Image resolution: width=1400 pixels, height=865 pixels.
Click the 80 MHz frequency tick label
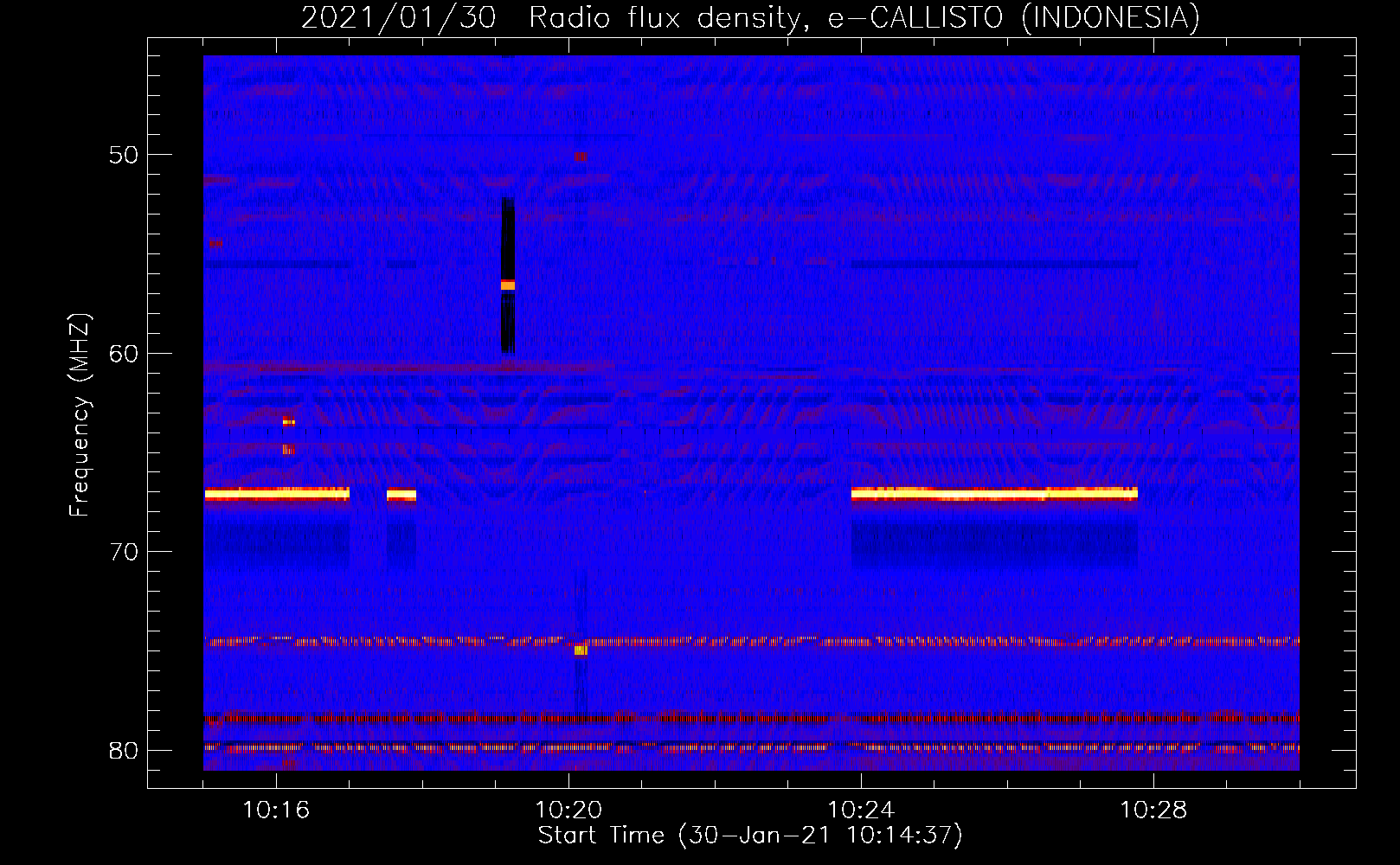(124, 750)
